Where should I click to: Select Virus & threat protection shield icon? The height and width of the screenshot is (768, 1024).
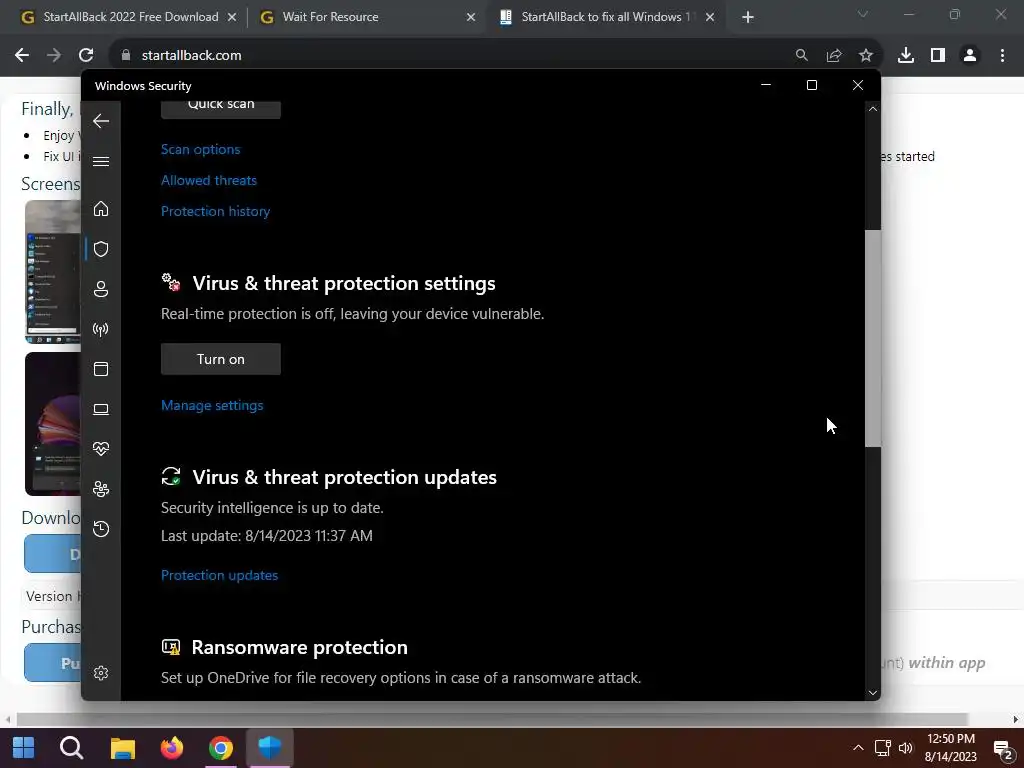tap(101, 249)
